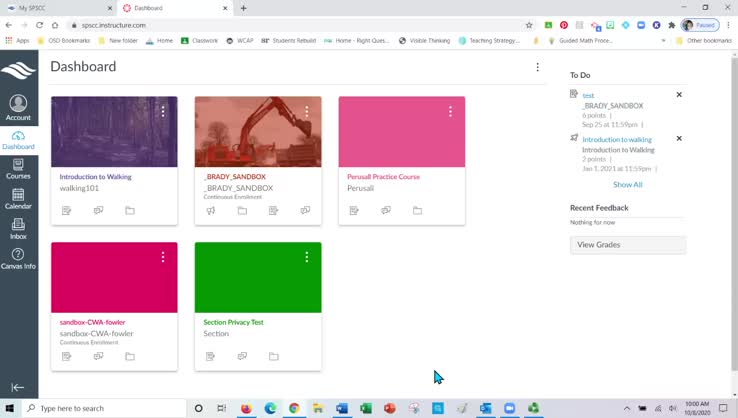The width and height of the screenshot is (738, 418).
Task: Open Files icon on sandbox-CWA-fowler card
Action: point(130,356)
